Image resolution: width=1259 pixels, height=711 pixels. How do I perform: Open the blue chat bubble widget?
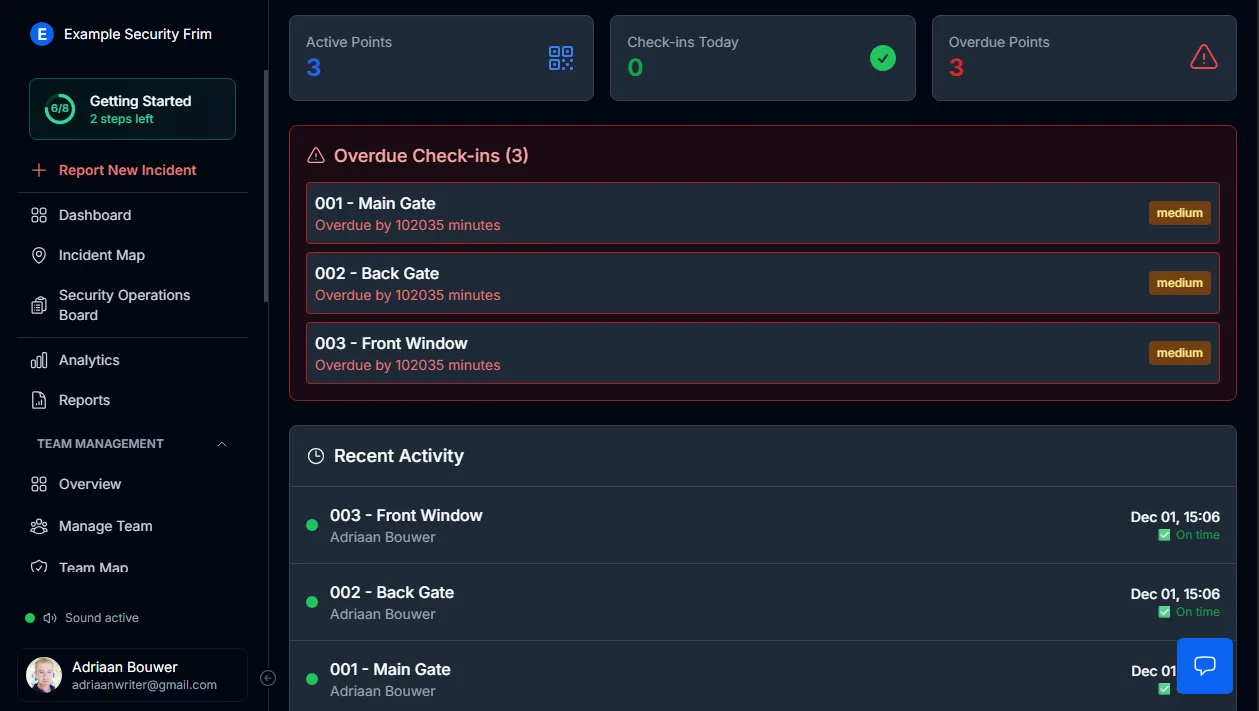1205,666
